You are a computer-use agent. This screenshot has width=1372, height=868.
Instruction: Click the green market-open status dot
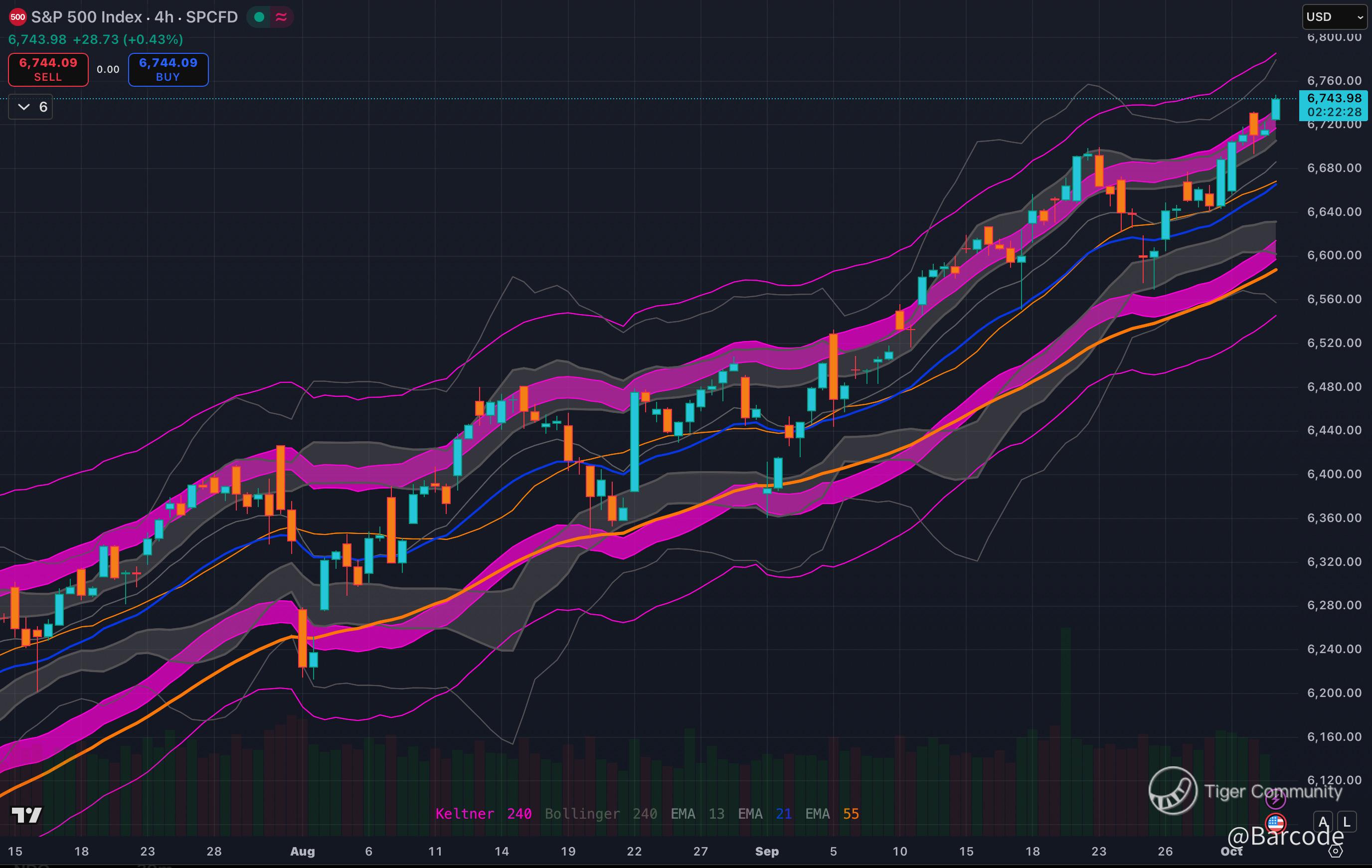259,17
